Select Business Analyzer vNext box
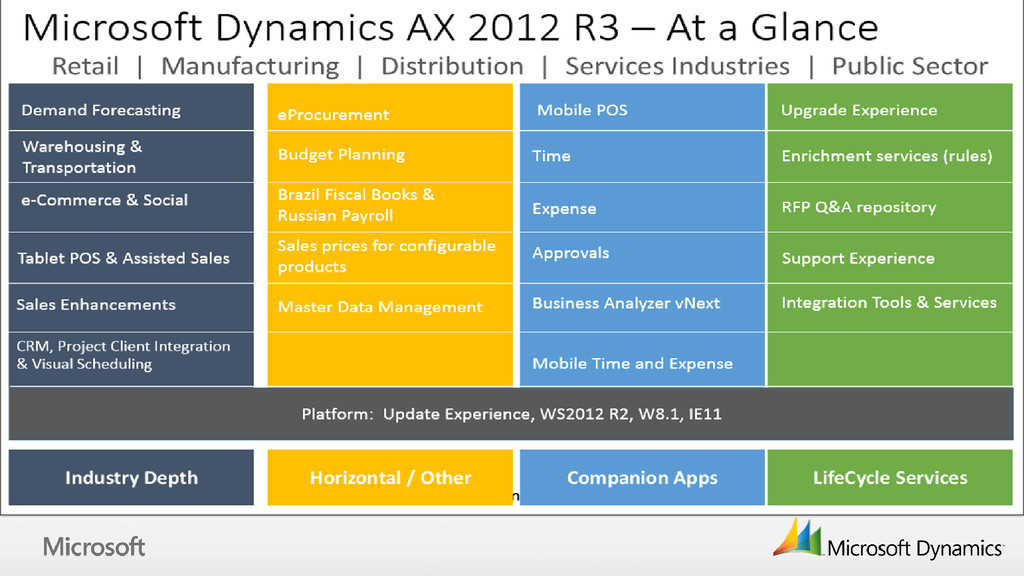This screenshot has width=1024, height=576. pyautogui.click(x=642, y=308)
